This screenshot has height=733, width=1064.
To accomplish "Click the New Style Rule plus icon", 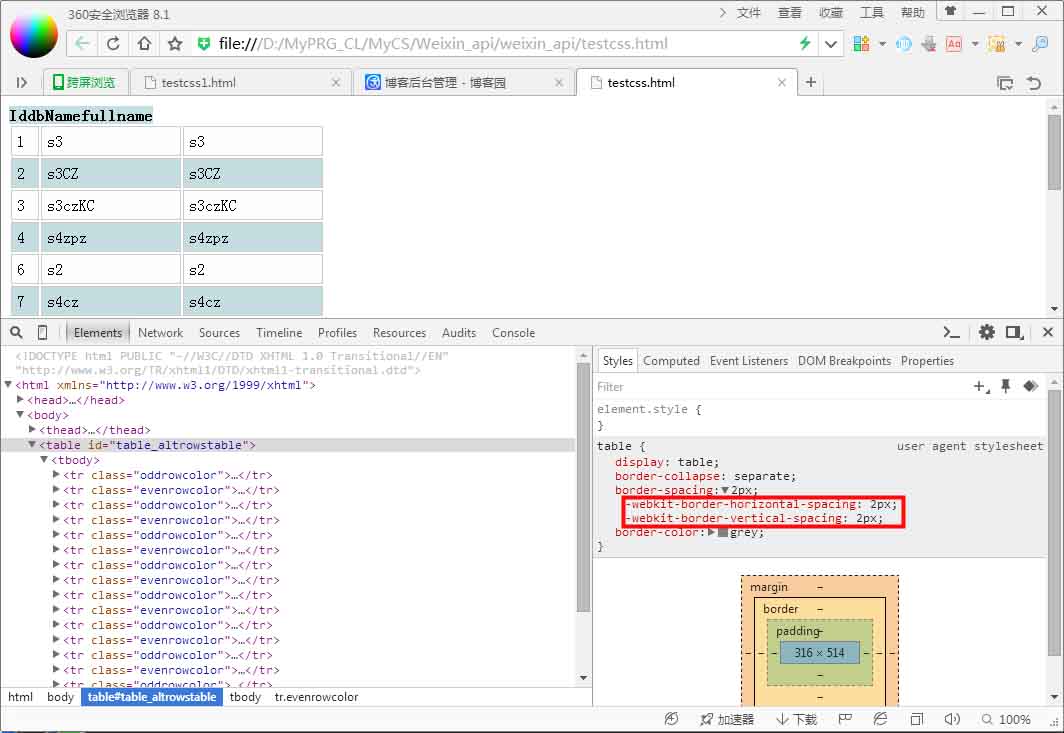I will click(x=981, y=386).
